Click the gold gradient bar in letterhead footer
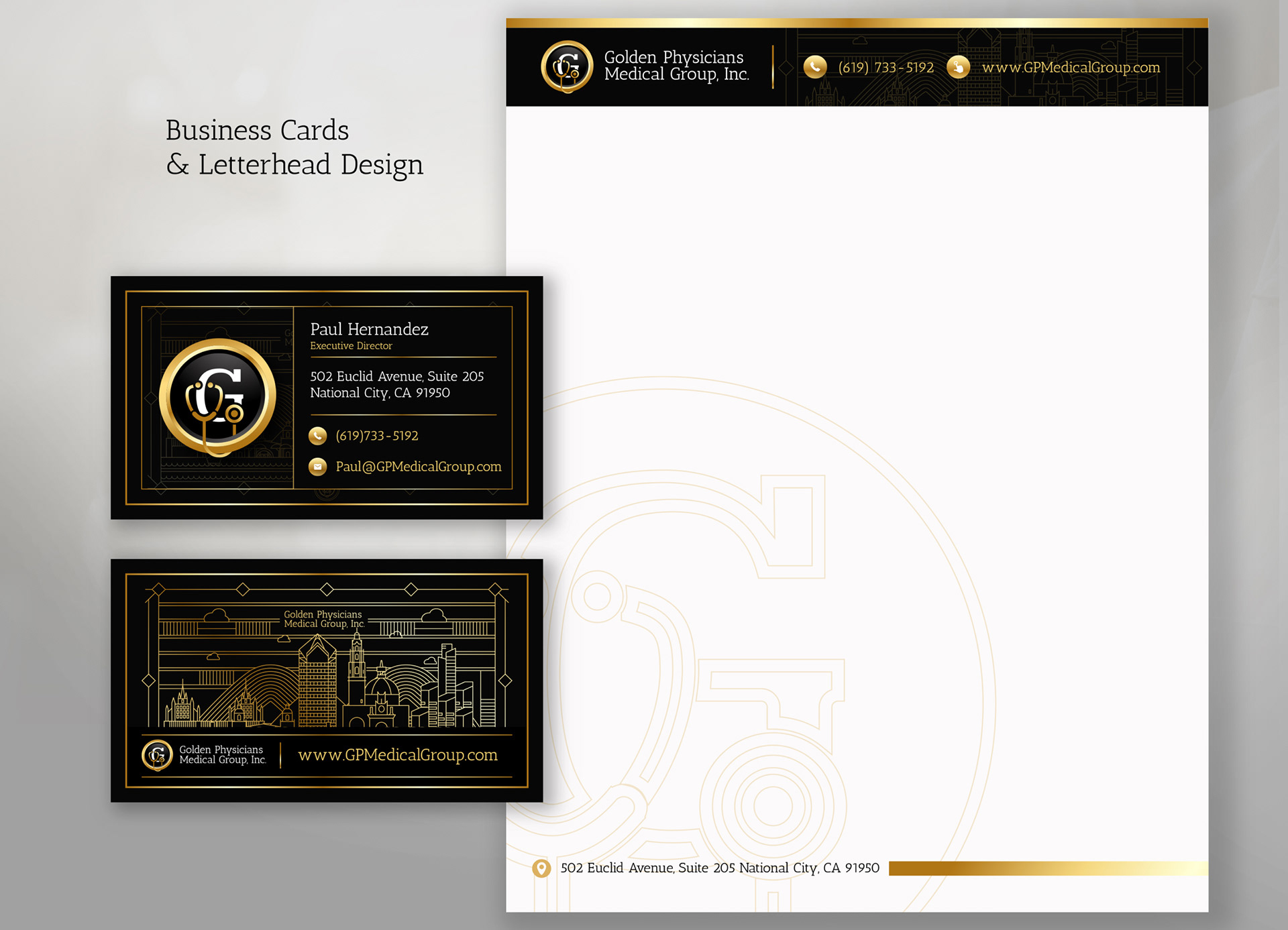The image size is (1288, 930). (1046, 868)
